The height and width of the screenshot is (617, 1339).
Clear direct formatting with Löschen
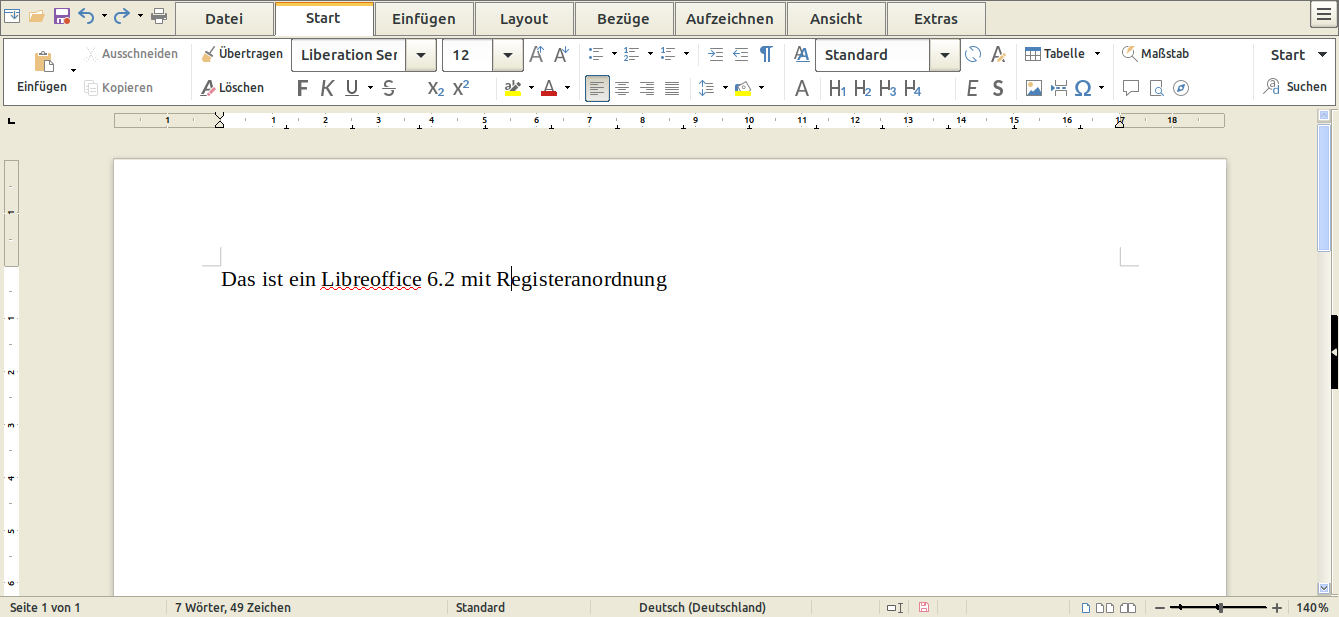tap(233, 88)
